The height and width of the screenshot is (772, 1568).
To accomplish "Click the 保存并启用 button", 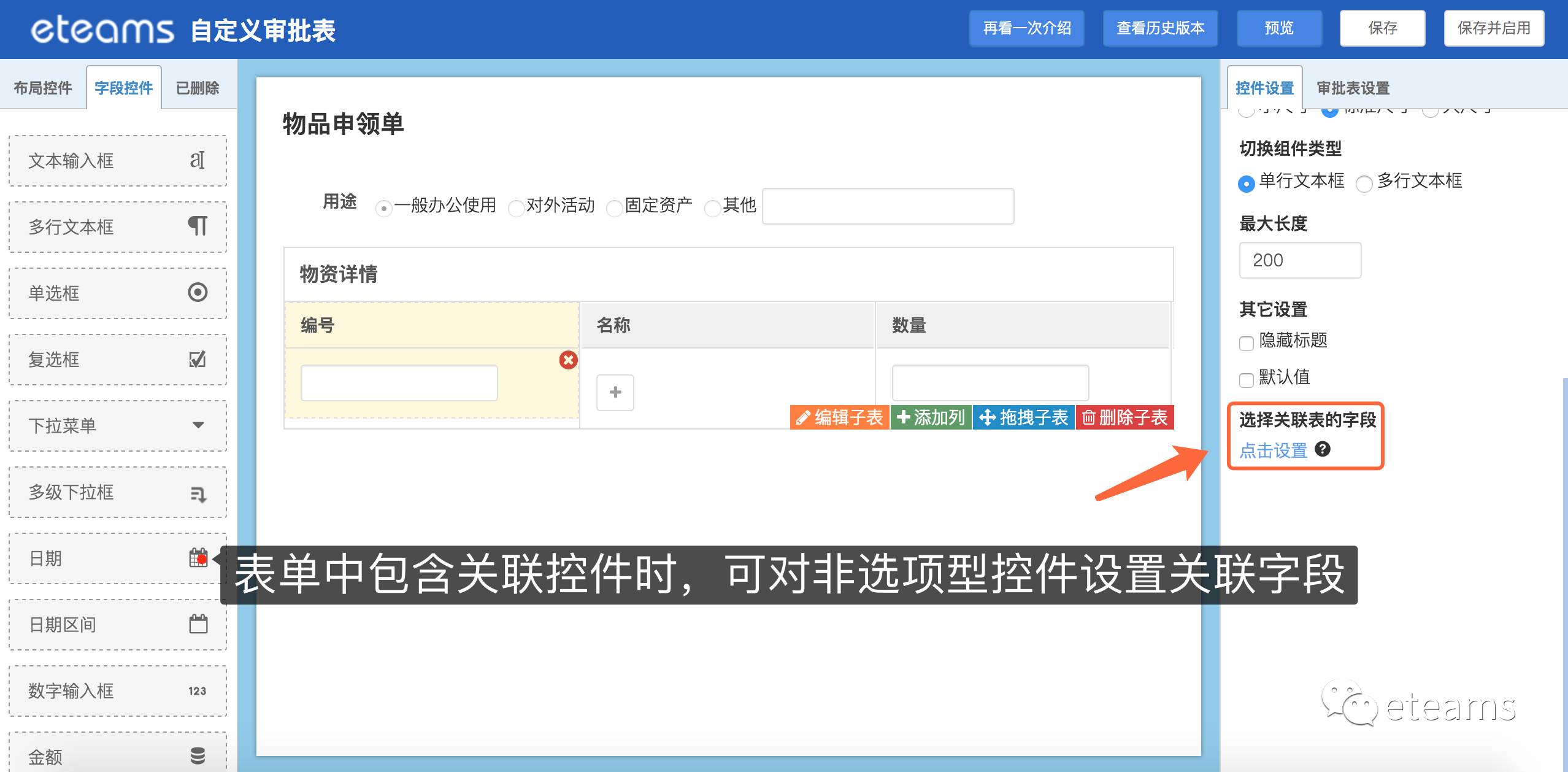I will point(1493,28).
